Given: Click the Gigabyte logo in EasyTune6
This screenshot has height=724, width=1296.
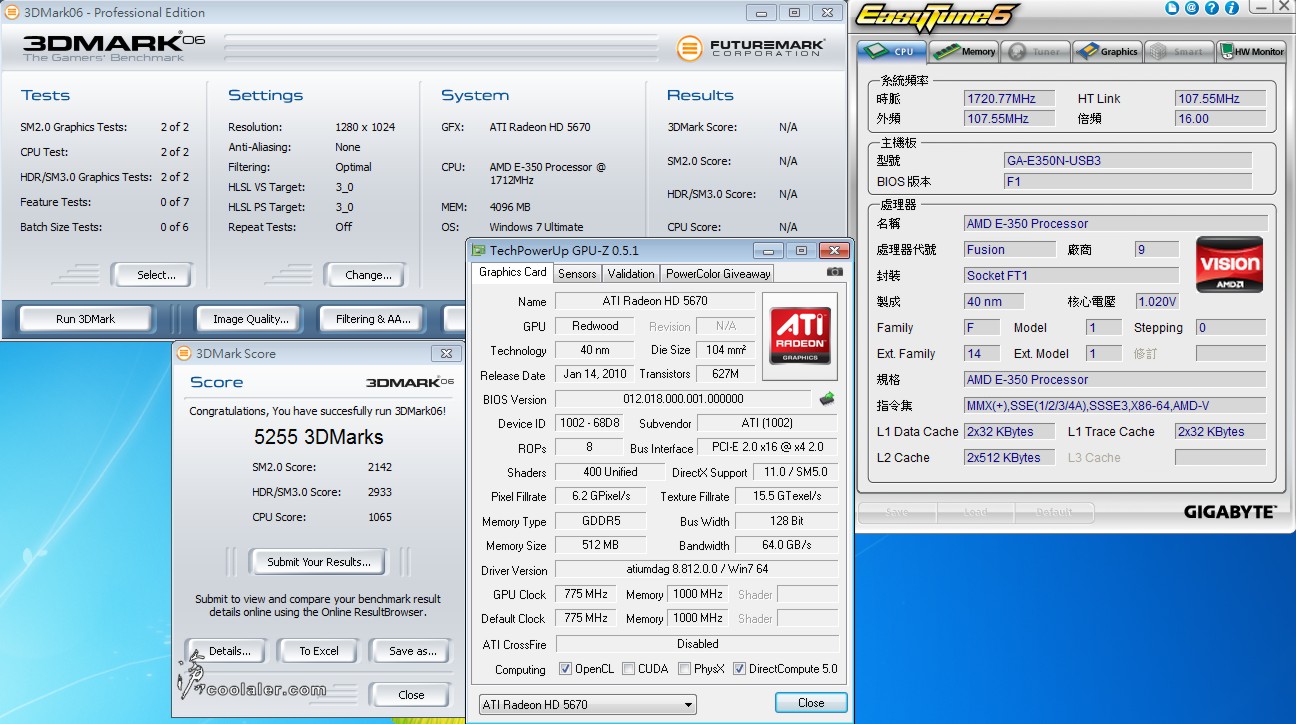Looking at the screenshot, I should (1230, 512).
